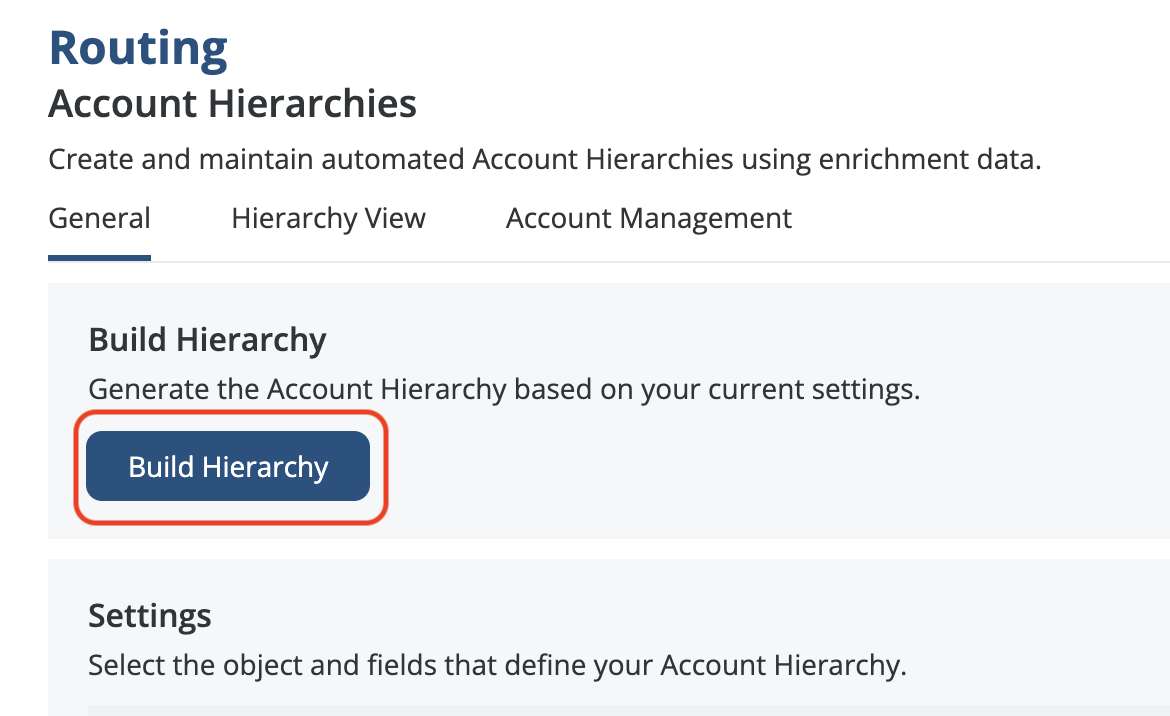Click the 'Select the object and fields' description
The width and height of the screenshot is (1170, 716).
click(x=496, y=665)
